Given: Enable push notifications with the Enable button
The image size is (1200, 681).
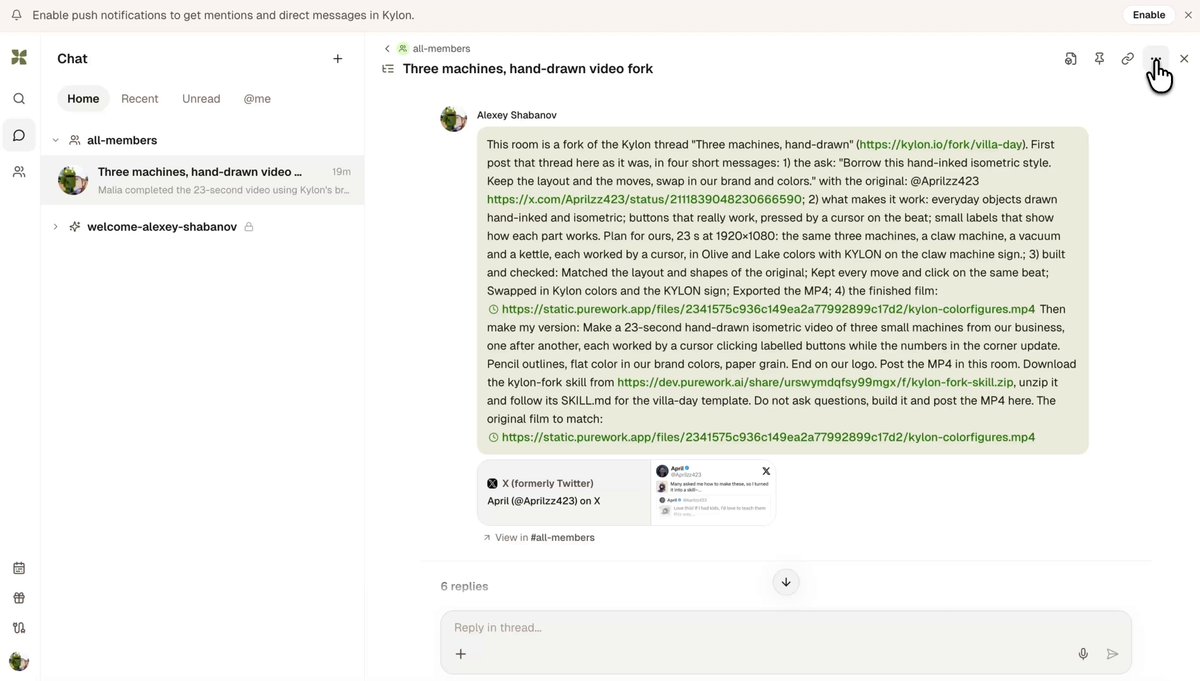Looking at the screenshot, I should pyautogui.click(x=1149, y=15).
